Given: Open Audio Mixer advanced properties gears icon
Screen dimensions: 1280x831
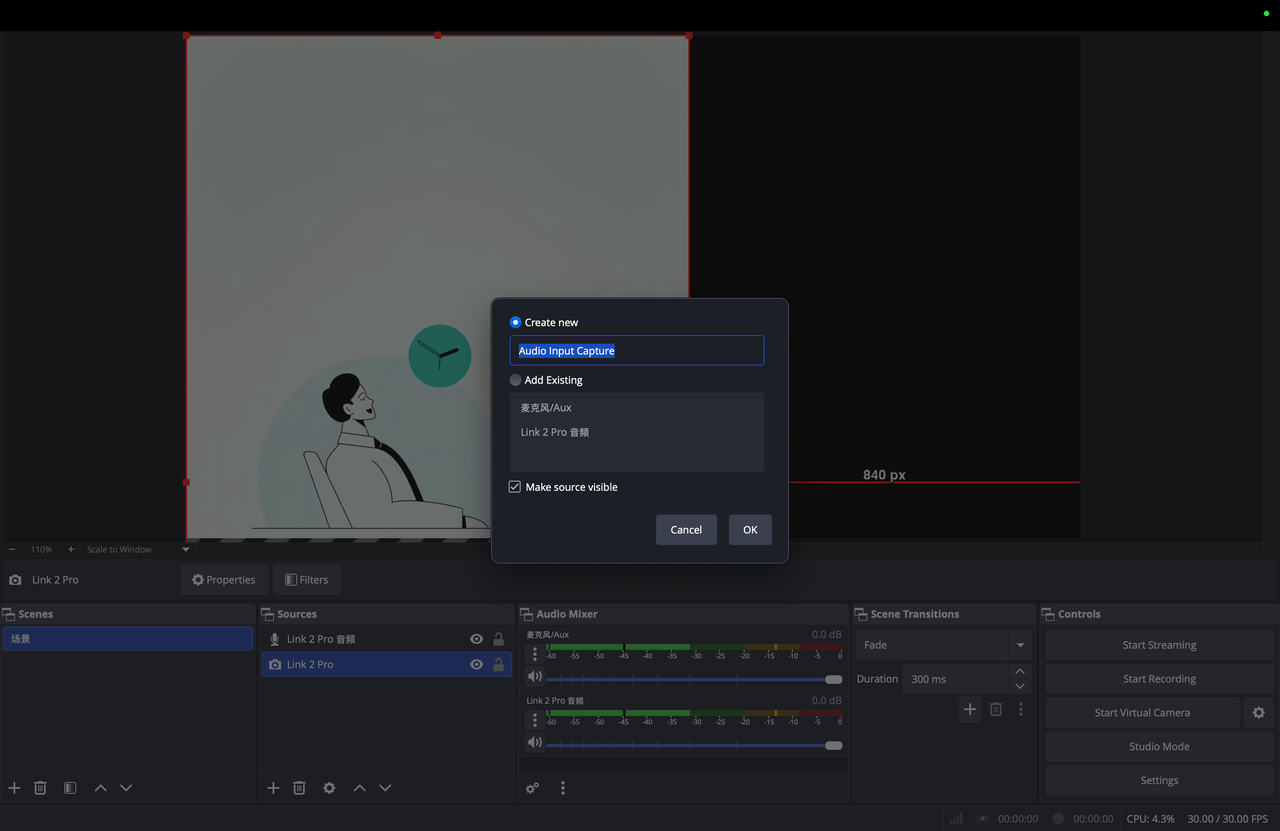Looking at the screenshot, I should pos(533,788).
